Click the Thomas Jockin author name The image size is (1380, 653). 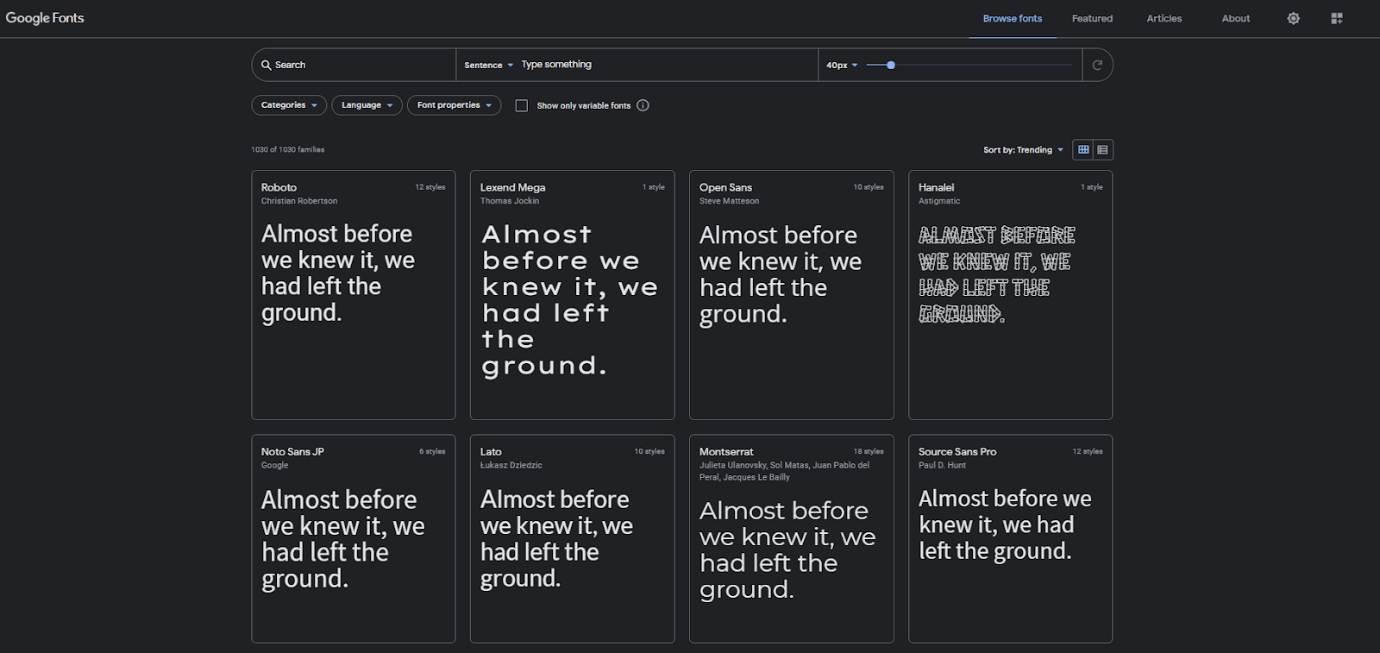click(x=510, y=201)
